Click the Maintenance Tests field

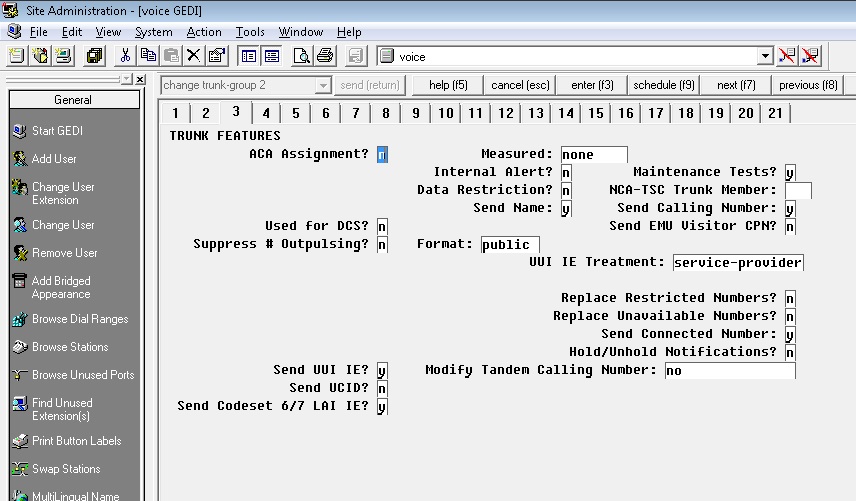[x=790, y=172]
